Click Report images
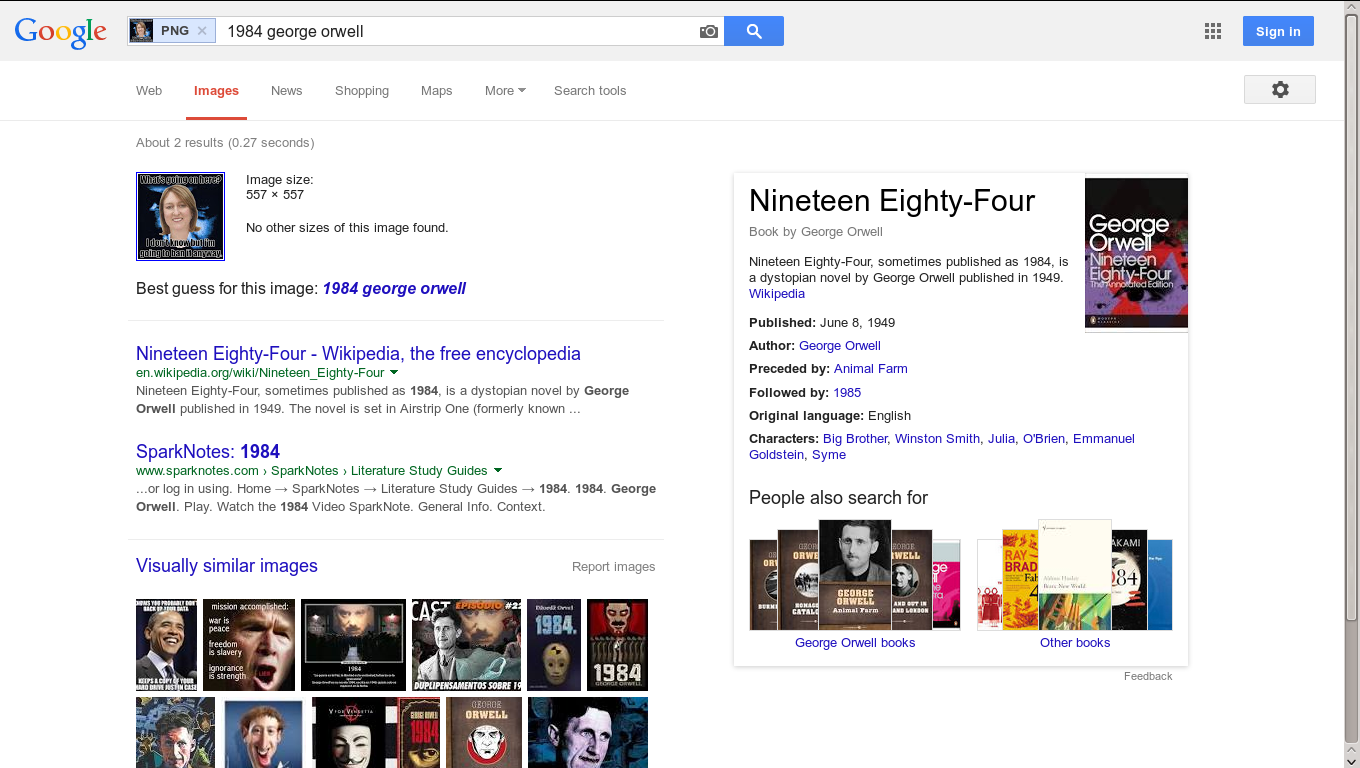This screenshot has height=768, width=1360. coord(613,566)
